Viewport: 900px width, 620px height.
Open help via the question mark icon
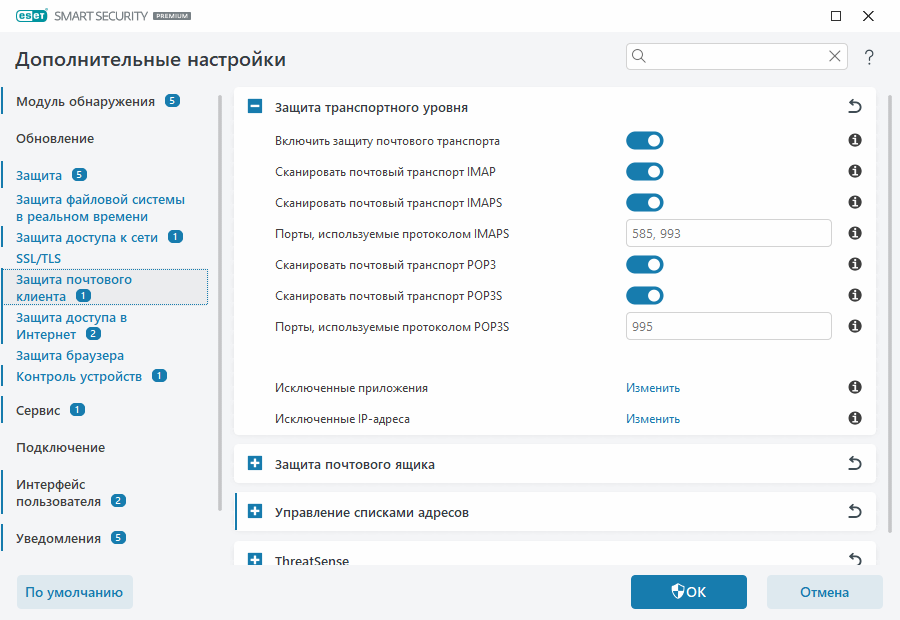coord(868,57)
